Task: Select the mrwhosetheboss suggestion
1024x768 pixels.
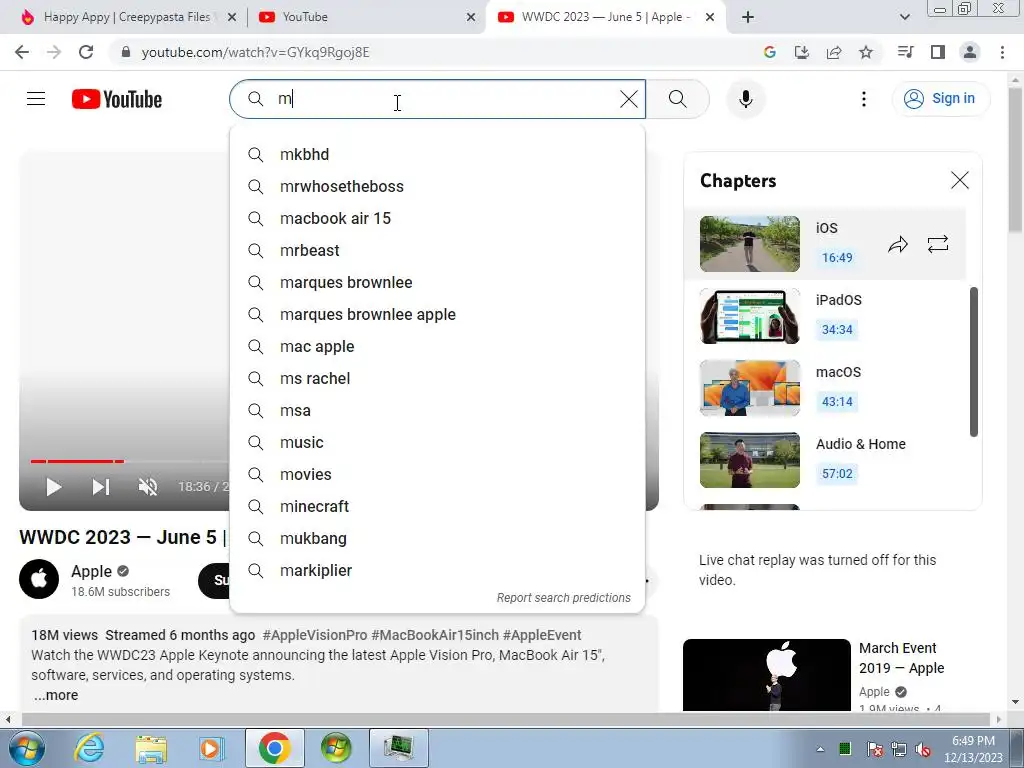Action: click(x=437, y=186)
